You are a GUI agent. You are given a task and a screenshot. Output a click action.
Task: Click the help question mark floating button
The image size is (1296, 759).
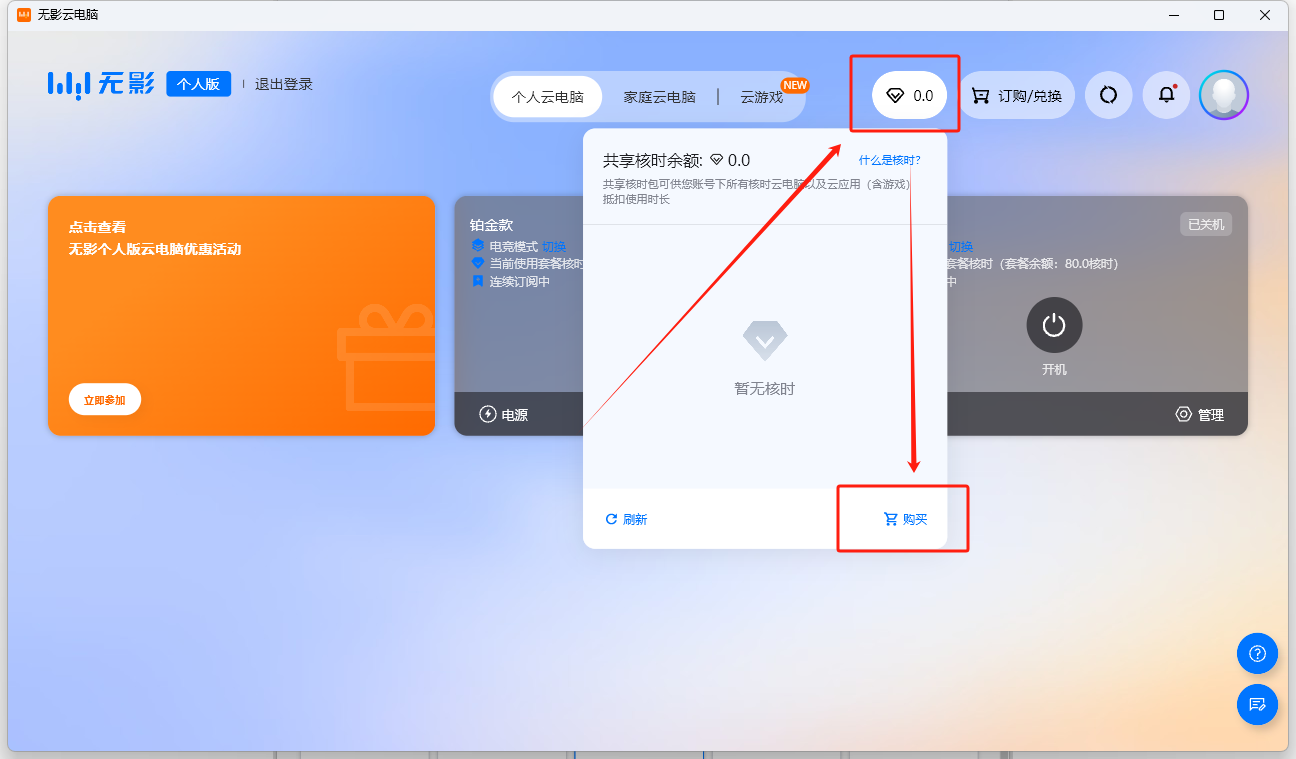coord(1257,654)
